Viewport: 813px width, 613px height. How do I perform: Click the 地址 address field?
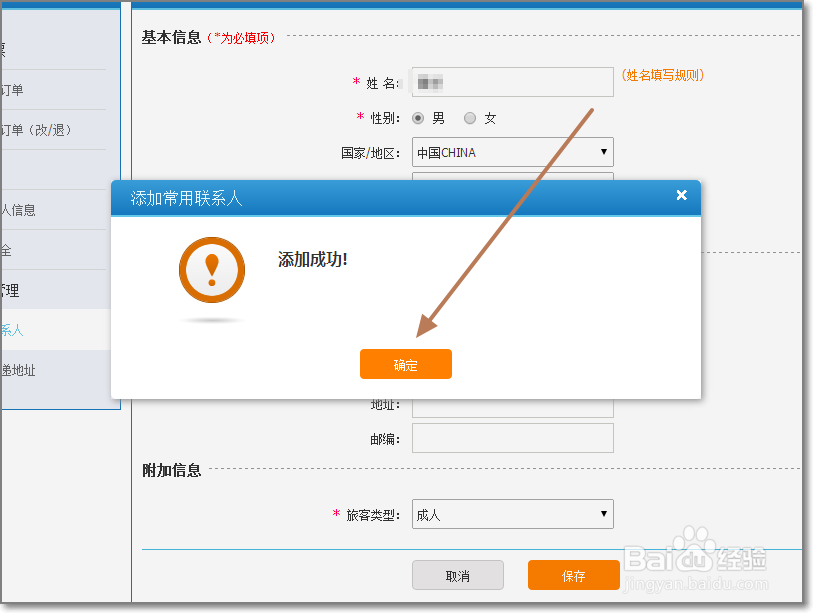[x=512, y=406]
